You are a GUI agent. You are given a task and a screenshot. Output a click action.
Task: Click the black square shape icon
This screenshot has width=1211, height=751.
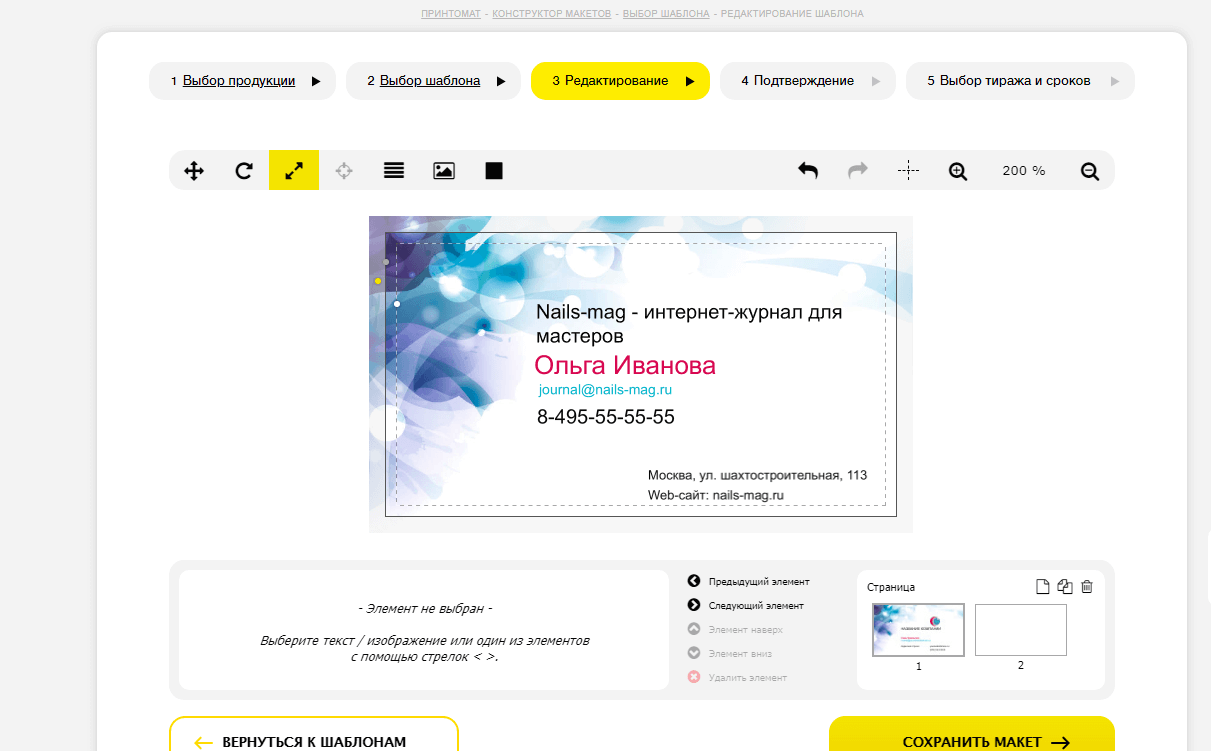click(494, 171)
